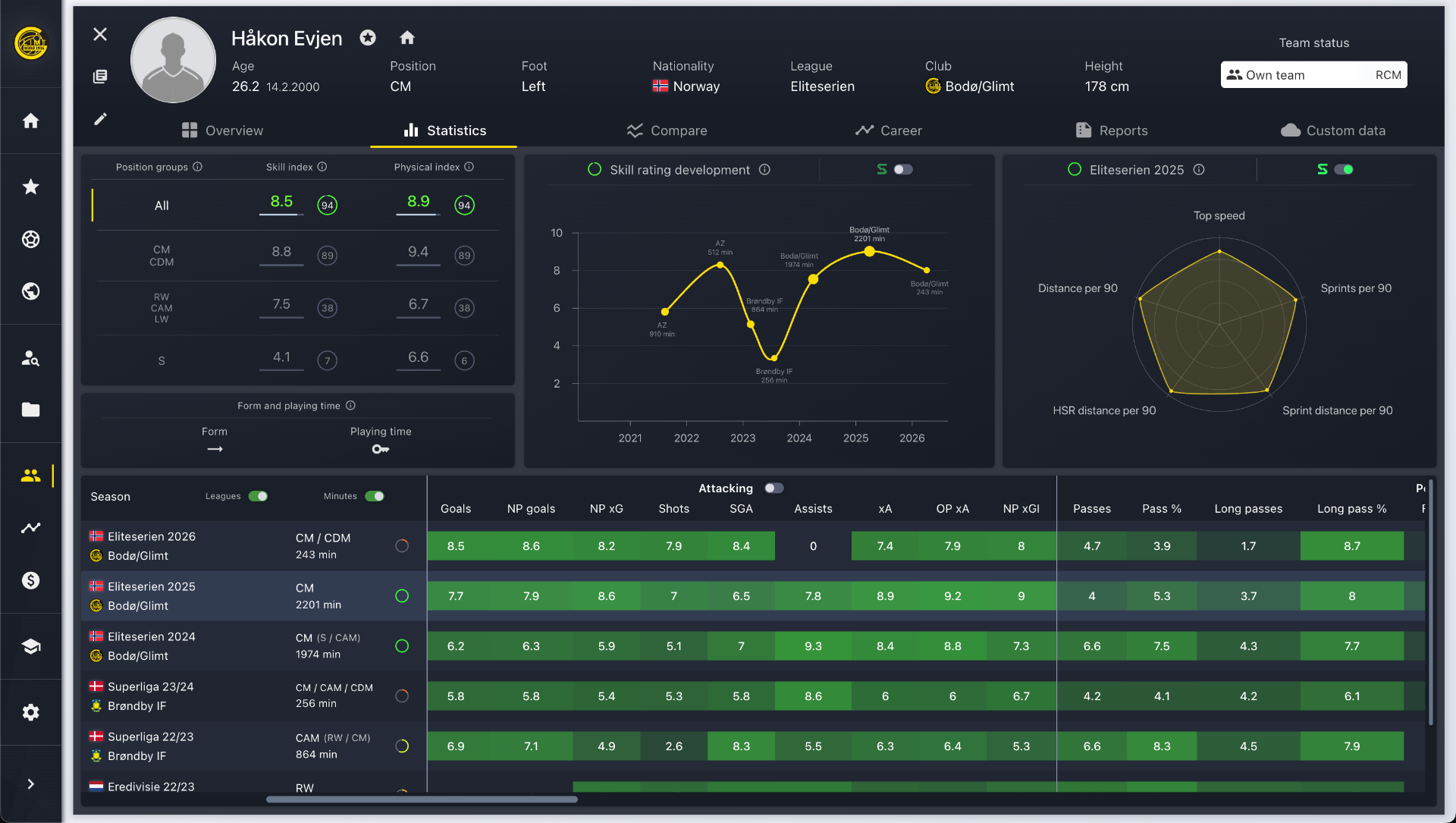This screenshot has height=823, width=1456.
Task: Select the CM CDM position group
Action: (297, 256)
